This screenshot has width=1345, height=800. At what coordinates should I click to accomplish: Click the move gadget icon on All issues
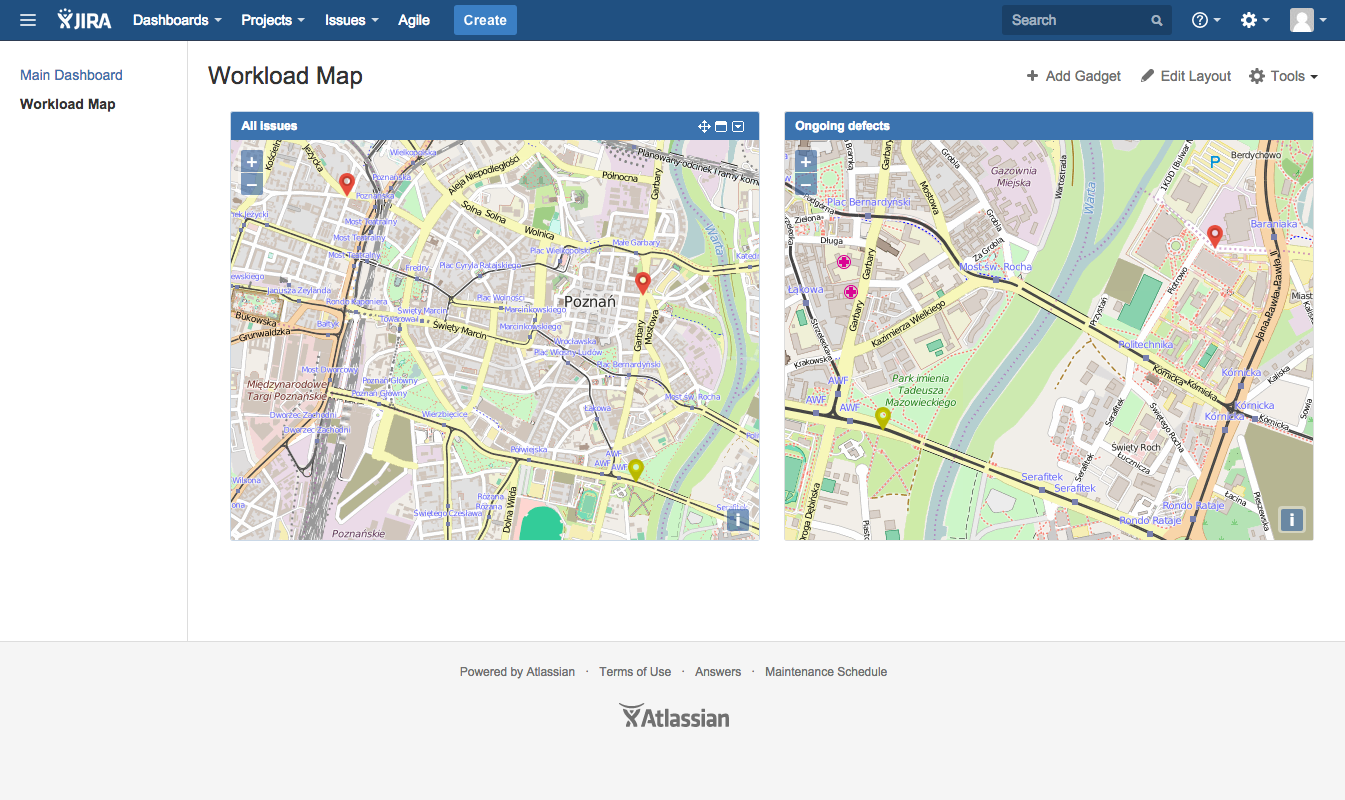click(704, 126)
